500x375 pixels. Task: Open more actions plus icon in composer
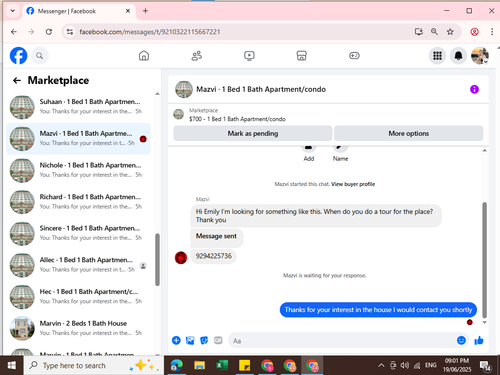(x=176, y=340)
